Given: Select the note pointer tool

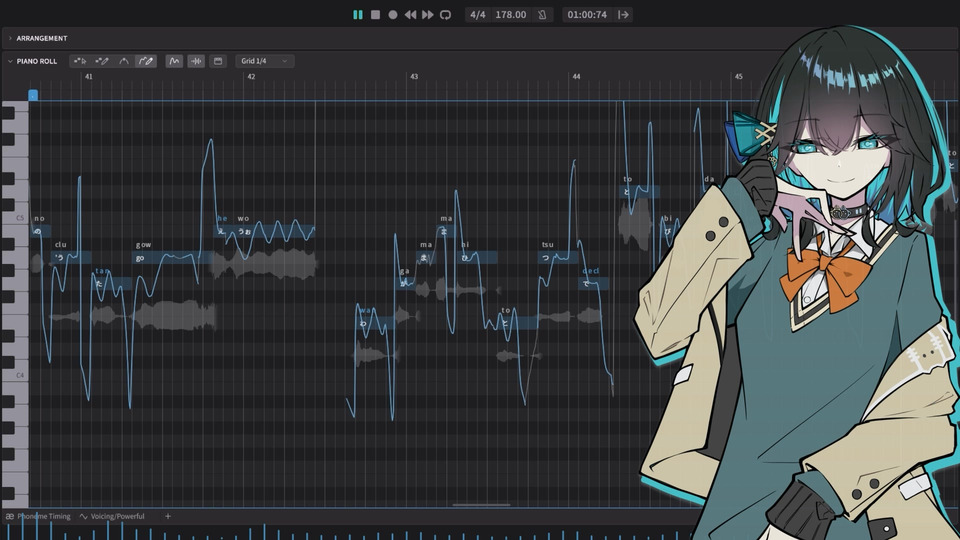Looking at the screenshot, I should tap(80, 61).
